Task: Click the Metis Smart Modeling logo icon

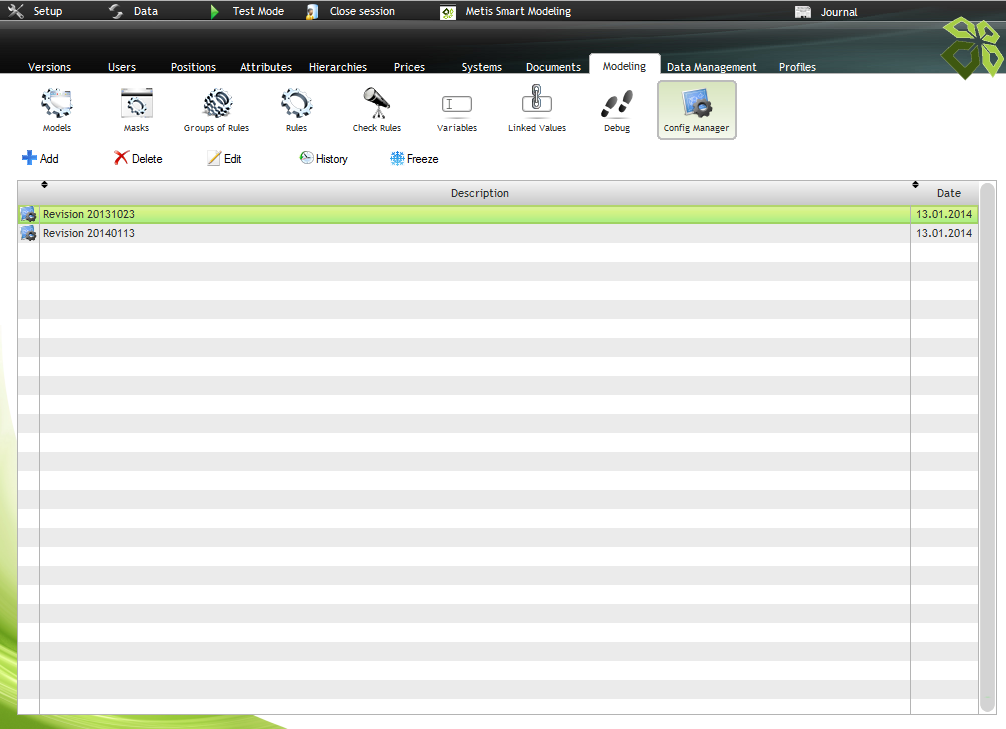Action: point(448,12)
